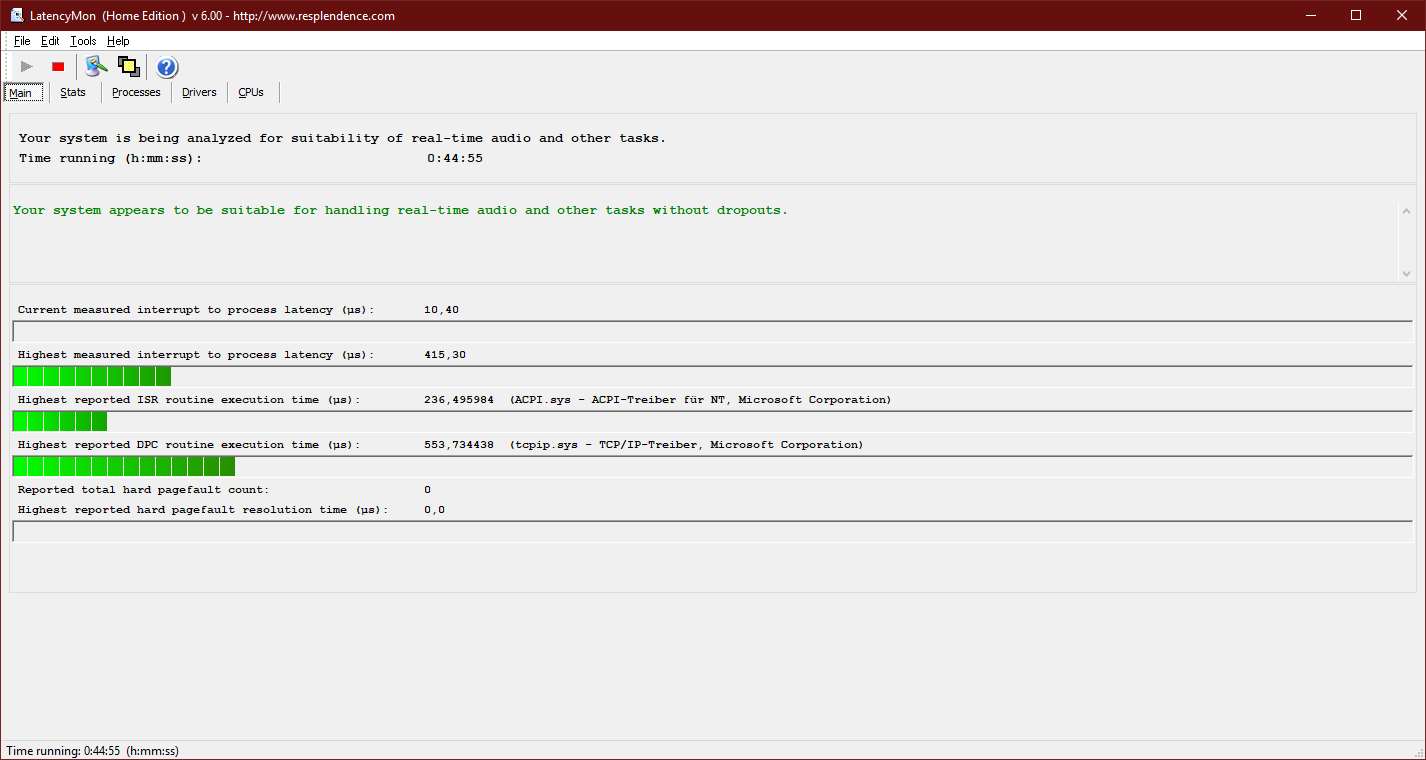Click the computer with magnifier toolbar icon

point(96,67)
